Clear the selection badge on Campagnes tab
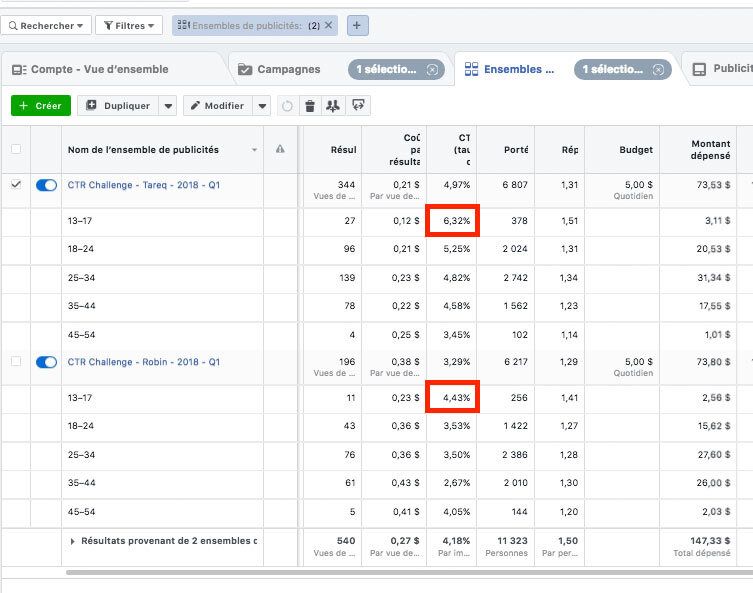The height and width of the screenshot is (593, 753). tap(431, 69)
